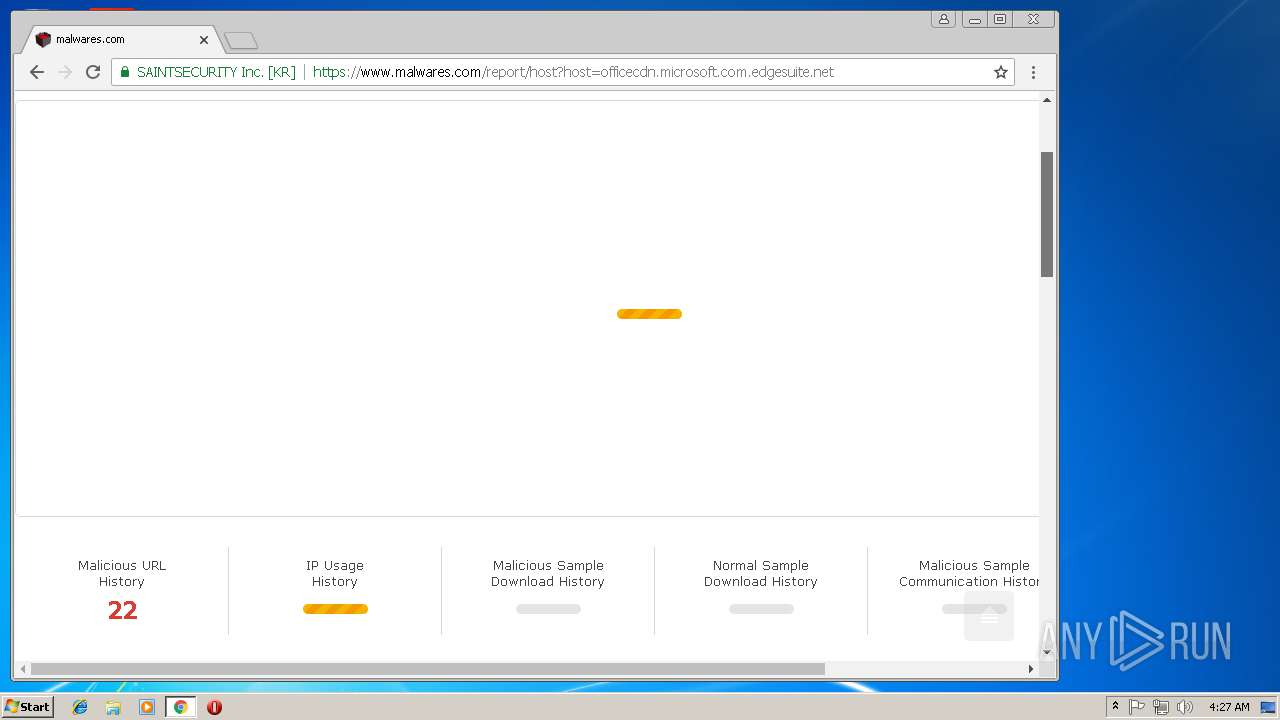
Task: Close the malwares.com tab
Action: pos(204,40)
